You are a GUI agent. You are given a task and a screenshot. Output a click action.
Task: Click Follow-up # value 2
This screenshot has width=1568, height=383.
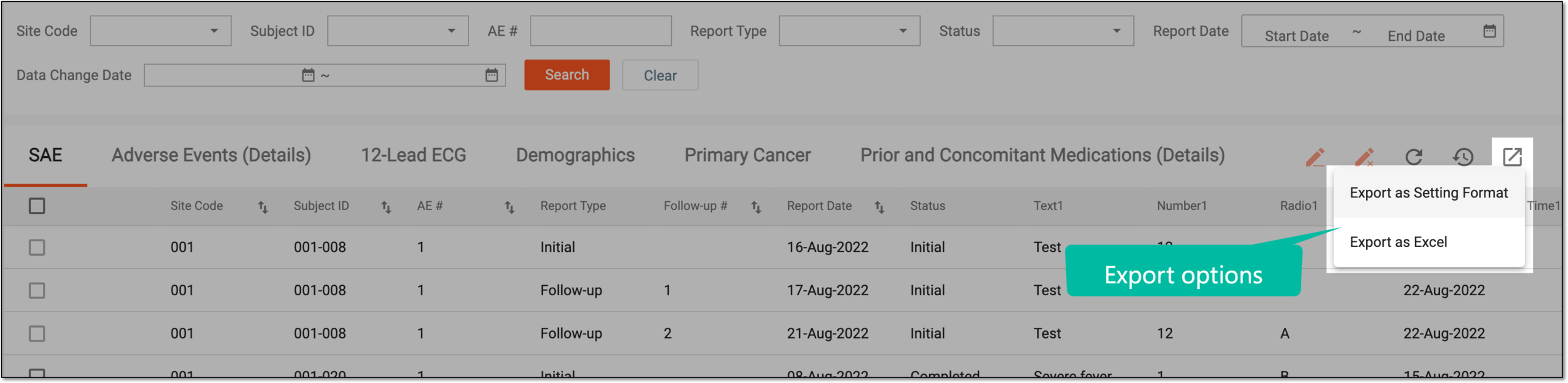click(667, 333)
